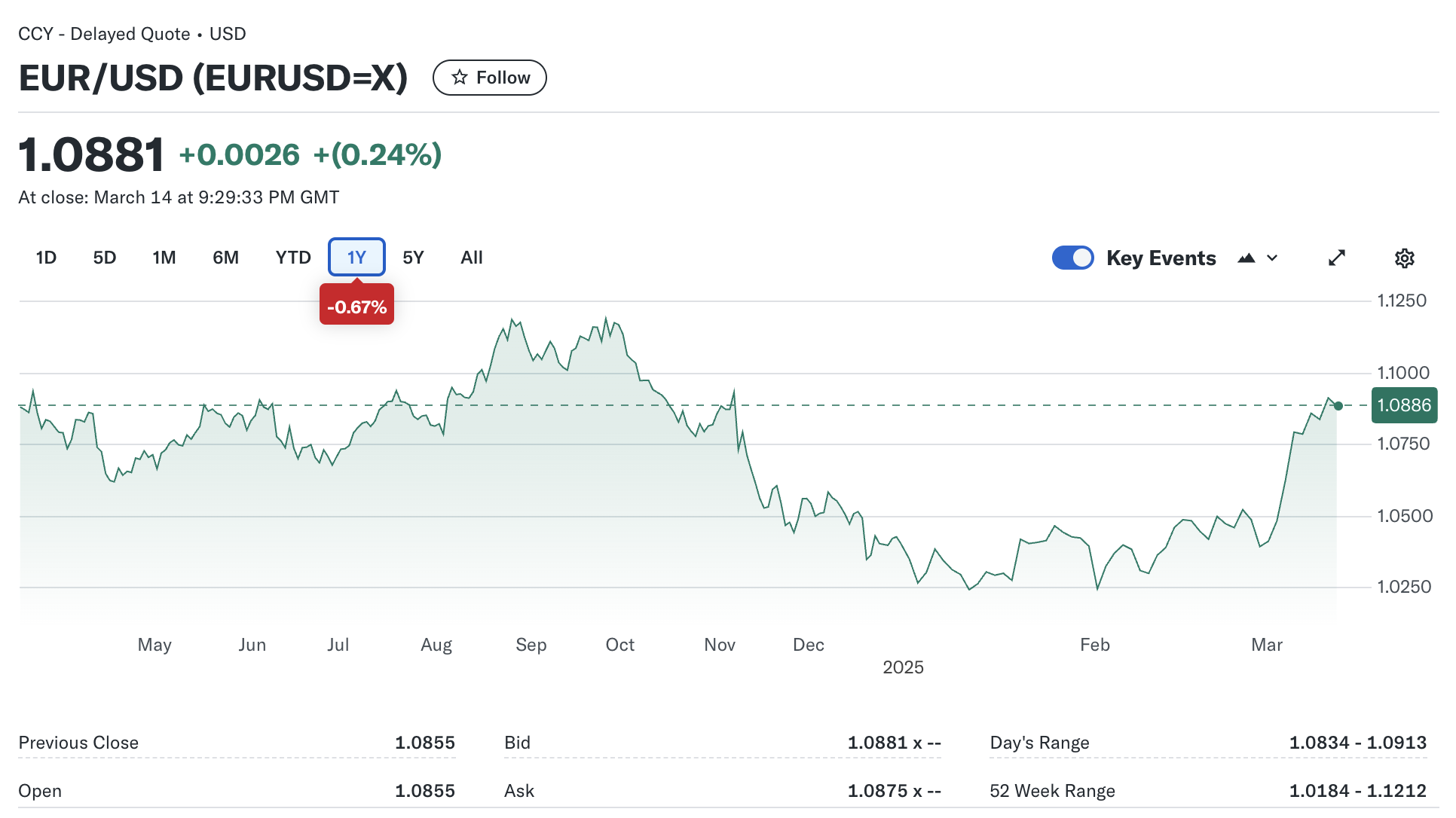
Task: Click the Key Events label text
Action: click(1161, 258)
